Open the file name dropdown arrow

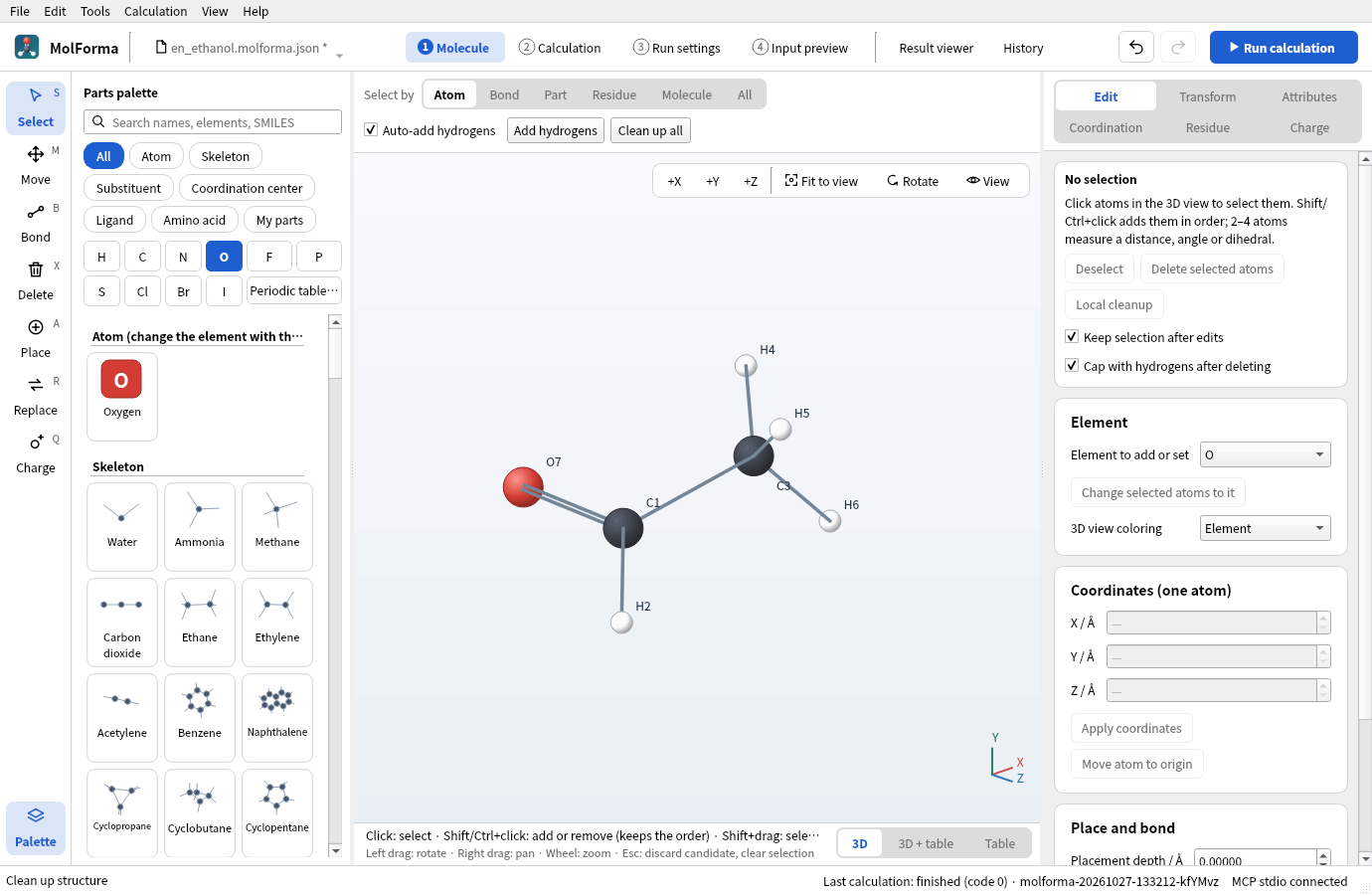339,55
